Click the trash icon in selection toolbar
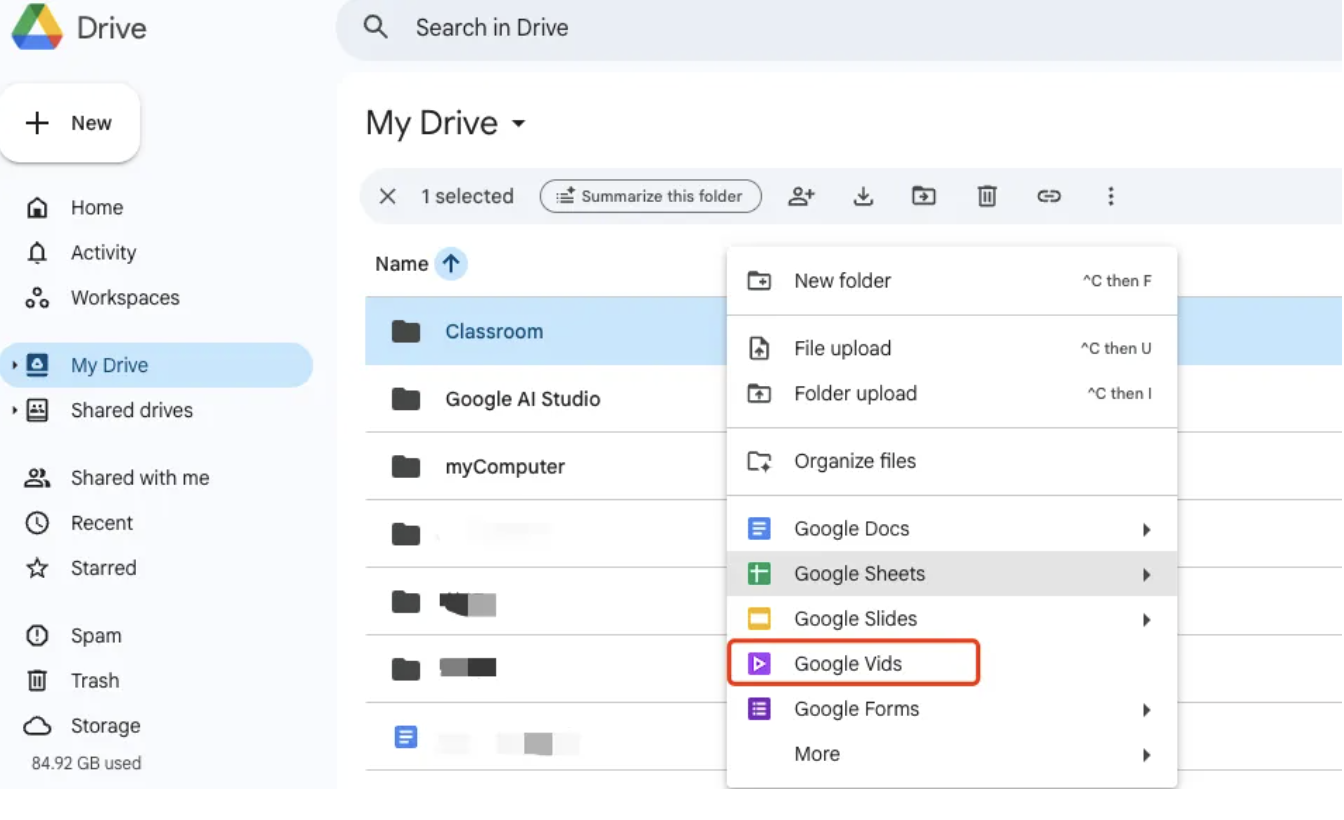 tap(987, 196)
